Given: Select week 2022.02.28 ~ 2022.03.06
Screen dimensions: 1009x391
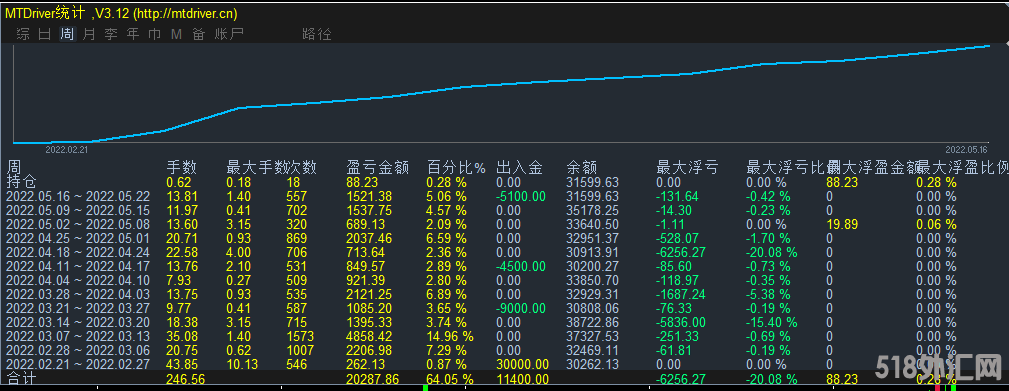Looking at the screenshot, I should coord(78,350).
